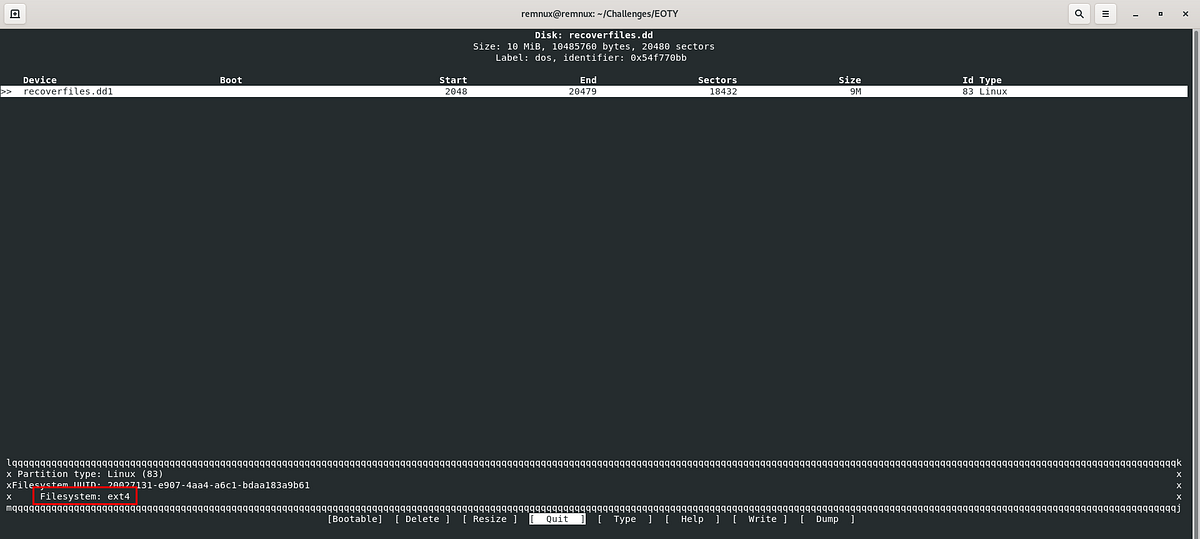
Task: Click the Disk: recoverfiles.dd title
Action: click(594, 35)
